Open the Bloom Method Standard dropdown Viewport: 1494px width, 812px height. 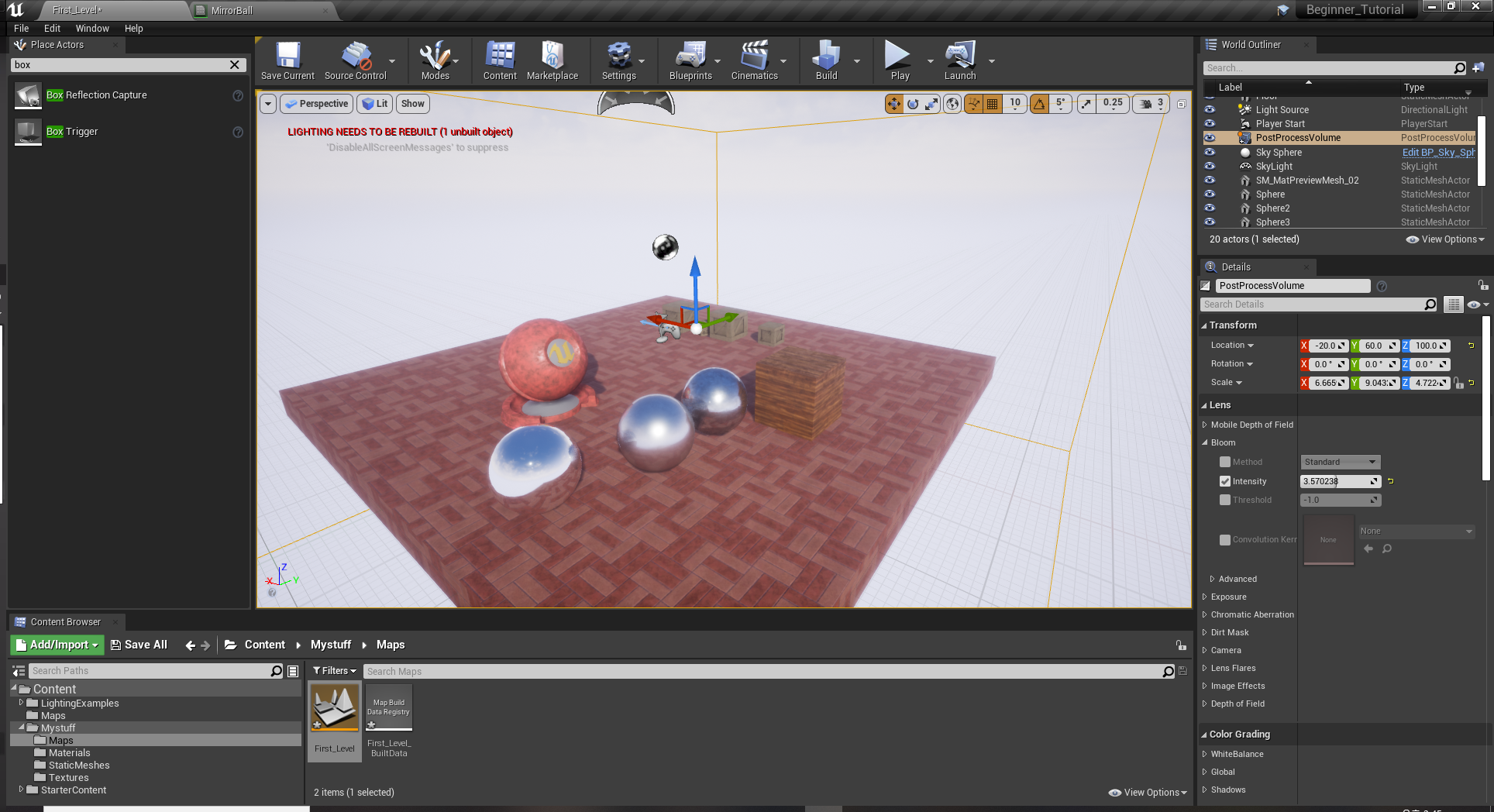(x=1340, y=462)
